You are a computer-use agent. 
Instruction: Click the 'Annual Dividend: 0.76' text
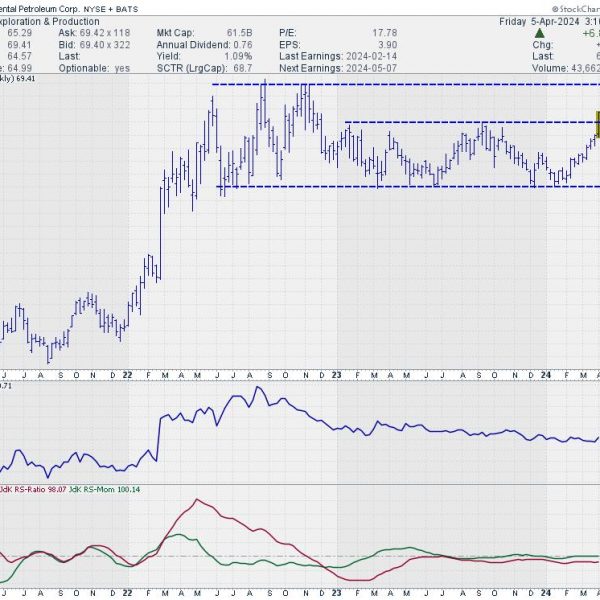[x=204, y=45]
